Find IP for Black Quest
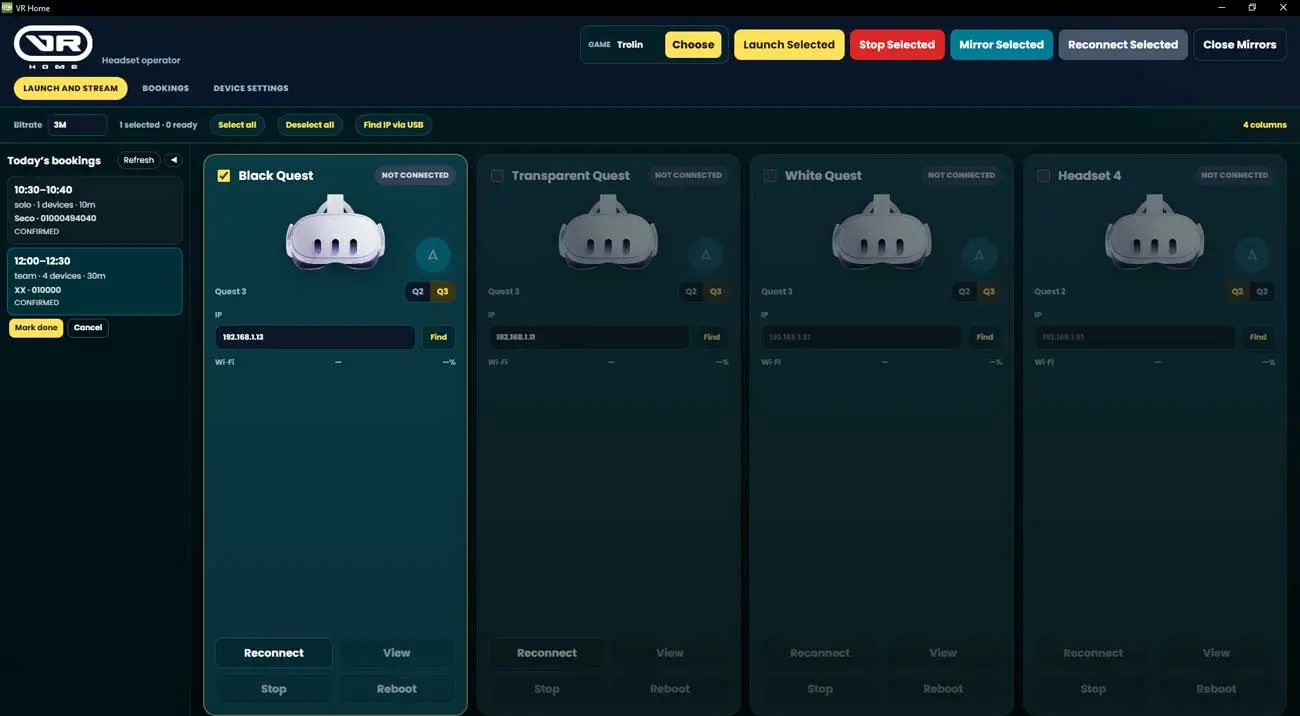Viewport: 1300px width, 716px height. [x=438, y=337]
